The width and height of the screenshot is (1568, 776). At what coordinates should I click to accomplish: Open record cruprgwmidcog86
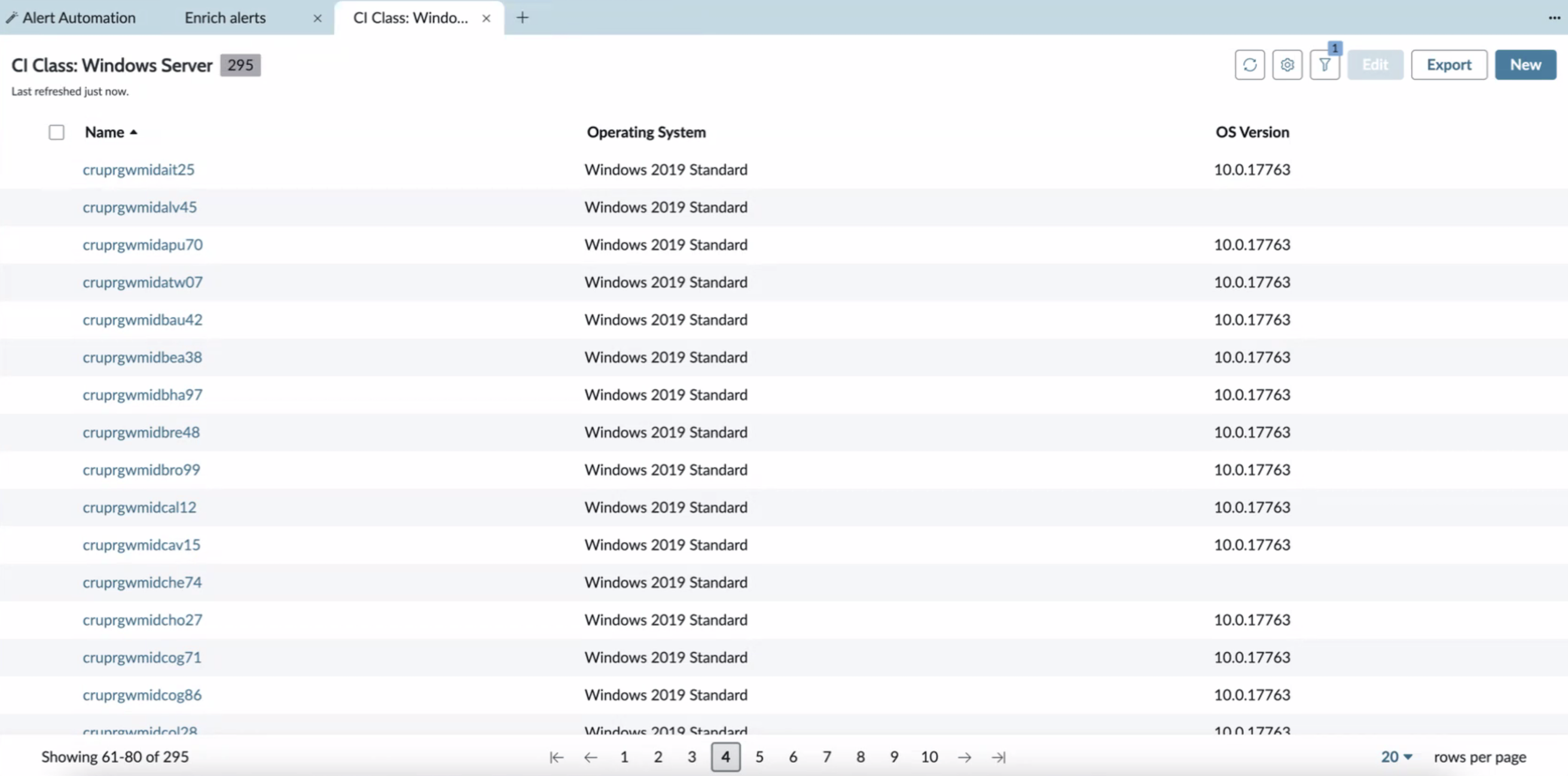click(x=142, y=695)
